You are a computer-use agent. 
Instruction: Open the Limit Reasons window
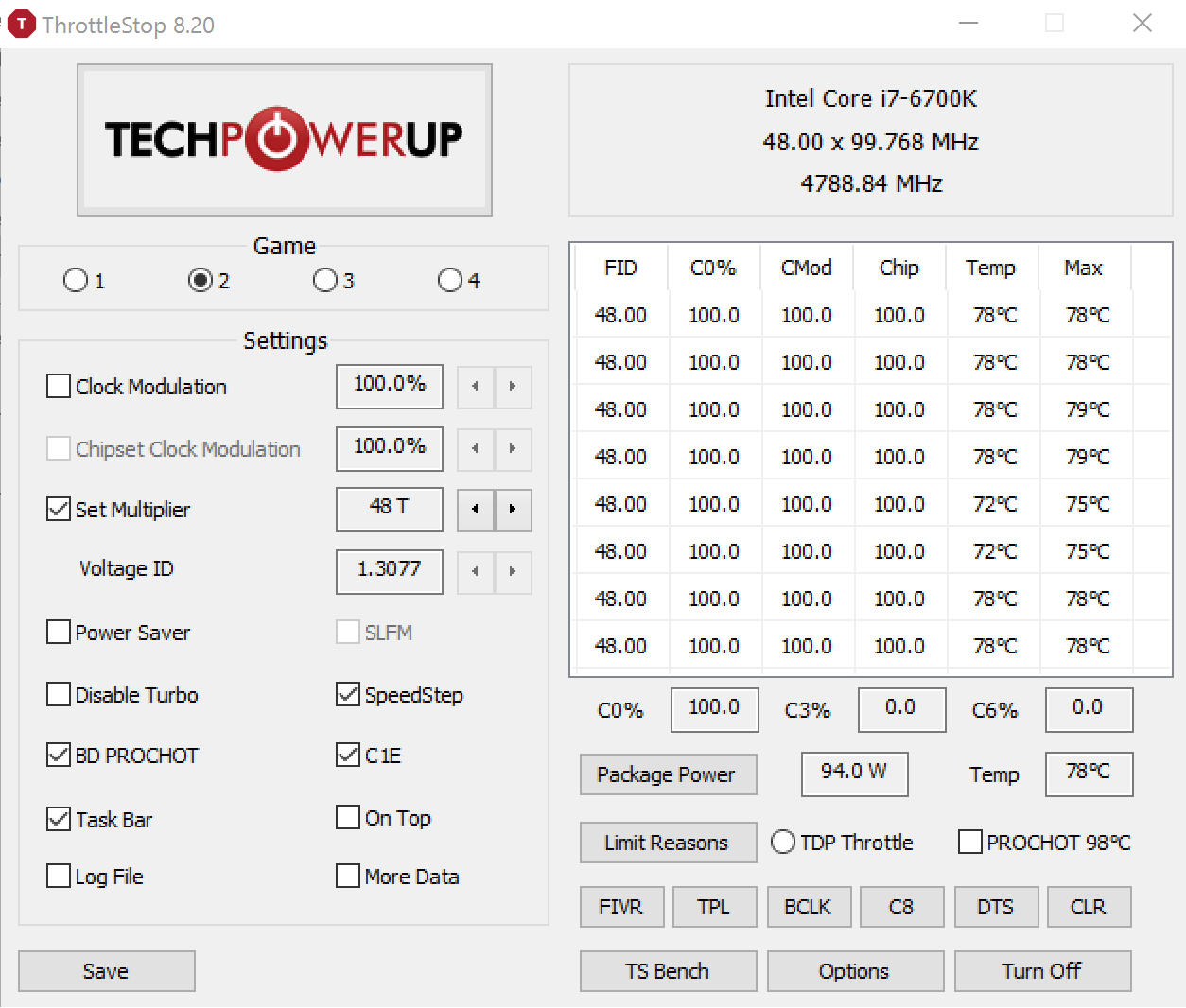click(x=669, y=843)
